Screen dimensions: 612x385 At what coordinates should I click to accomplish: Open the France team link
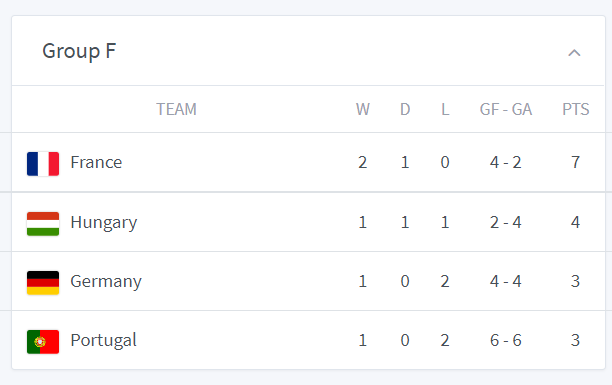point(96,162)
